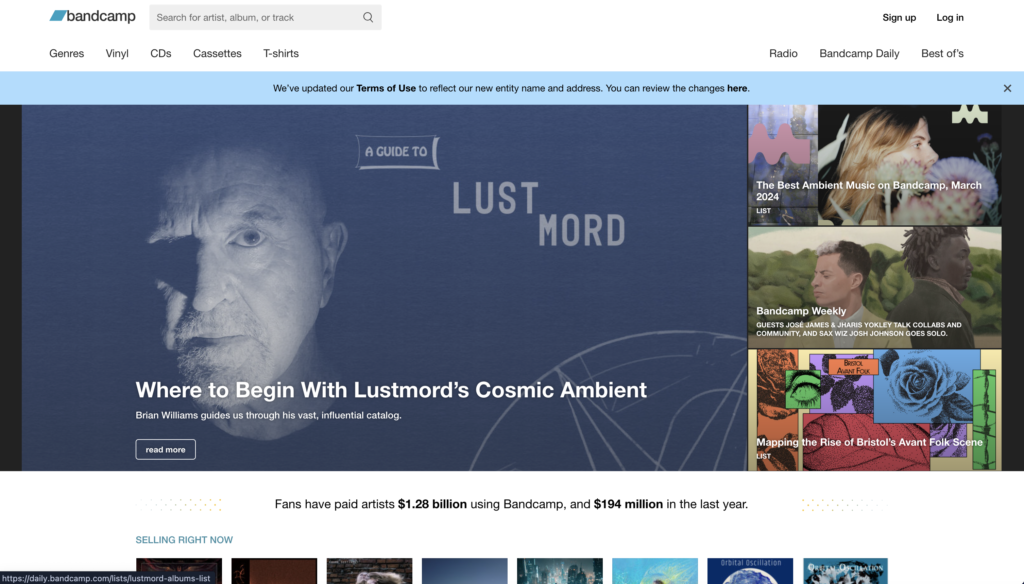Image resolution: width=1024 pixels, height=584 pixels.
Task: Click the search magnifier icon
Action: [368, 18]
